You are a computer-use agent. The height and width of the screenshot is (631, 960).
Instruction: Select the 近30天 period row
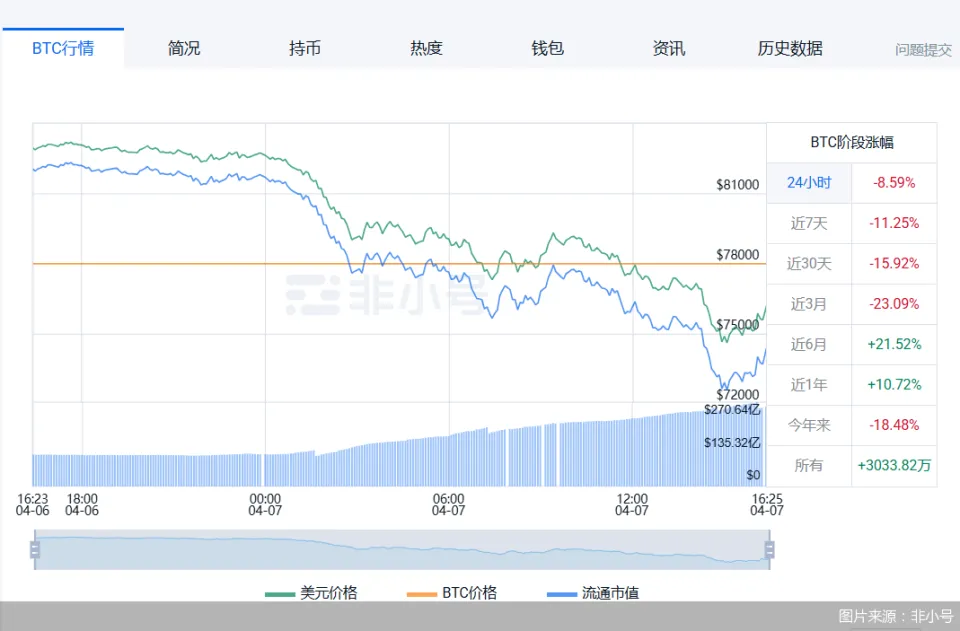tap(852, 264)
